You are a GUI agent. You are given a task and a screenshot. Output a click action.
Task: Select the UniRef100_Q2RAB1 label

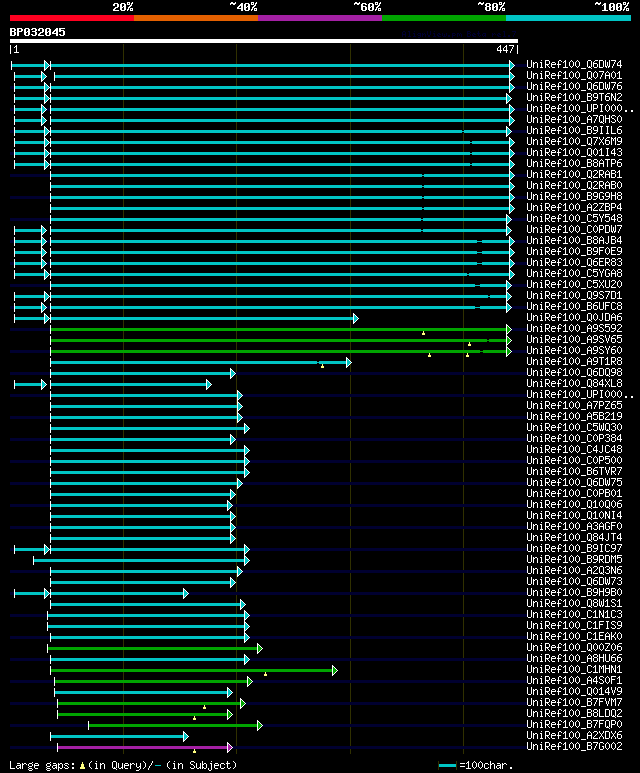coord(574,175)
